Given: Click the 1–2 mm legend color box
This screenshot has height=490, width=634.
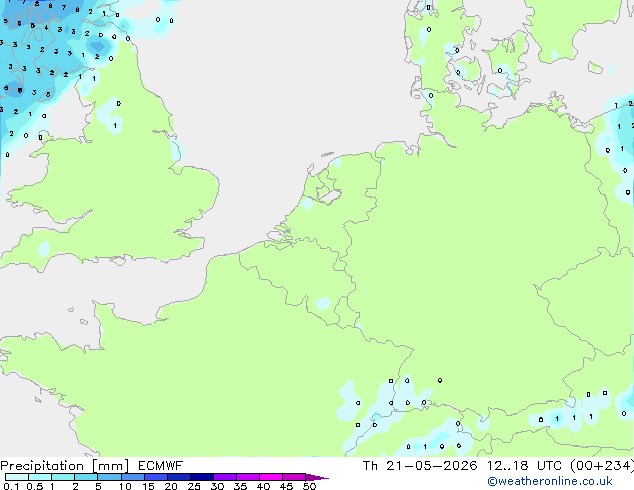Looking at the screenshot, I should tap(63, 477).
